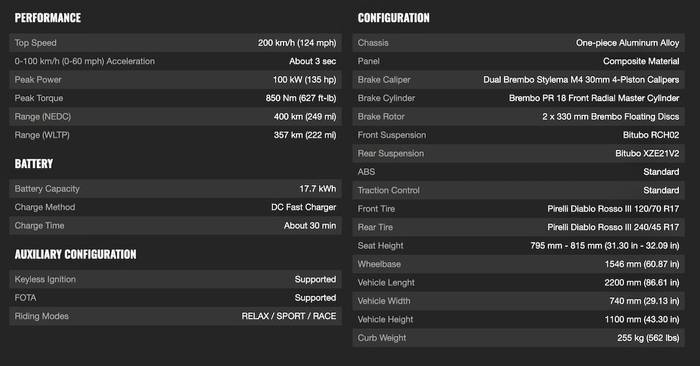The height and width of the screenshot is (366, 700).
Task: Select the Bitubo RCH02 front suspension value
Action: tap(651, 135)
